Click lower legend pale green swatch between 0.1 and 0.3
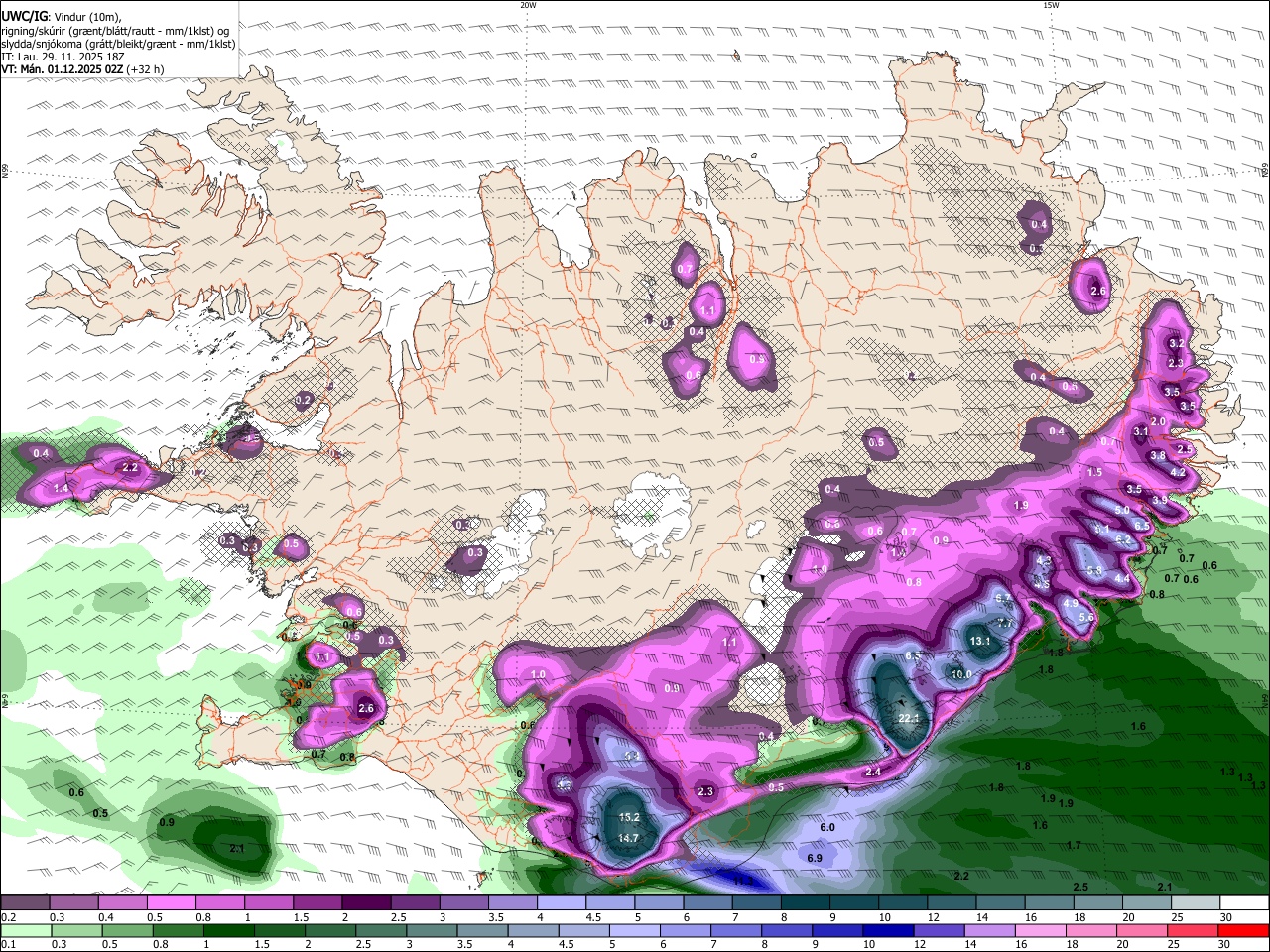 tap(24, 931)
